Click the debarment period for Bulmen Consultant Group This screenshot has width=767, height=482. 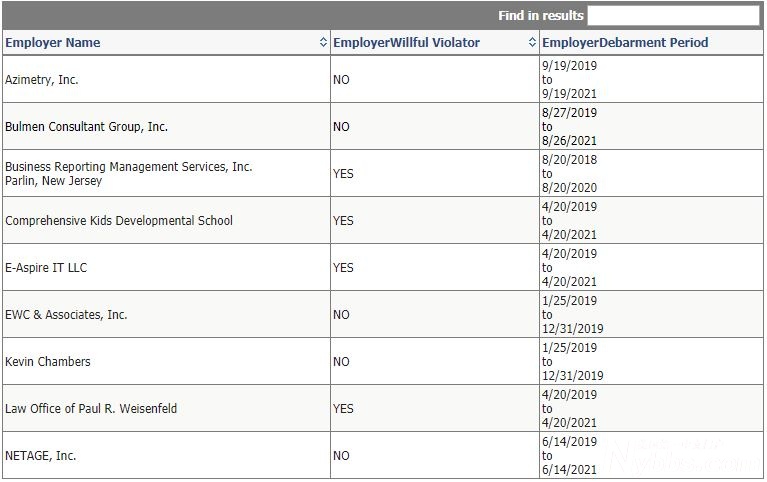(569, 127)
